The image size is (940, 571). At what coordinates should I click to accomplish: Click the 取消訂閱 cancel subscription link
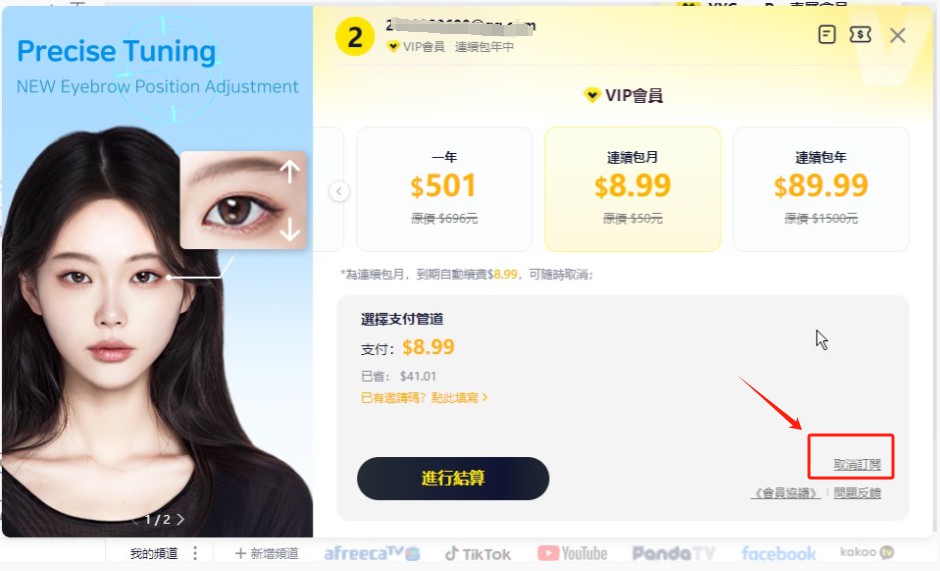[x=857, y=464]
